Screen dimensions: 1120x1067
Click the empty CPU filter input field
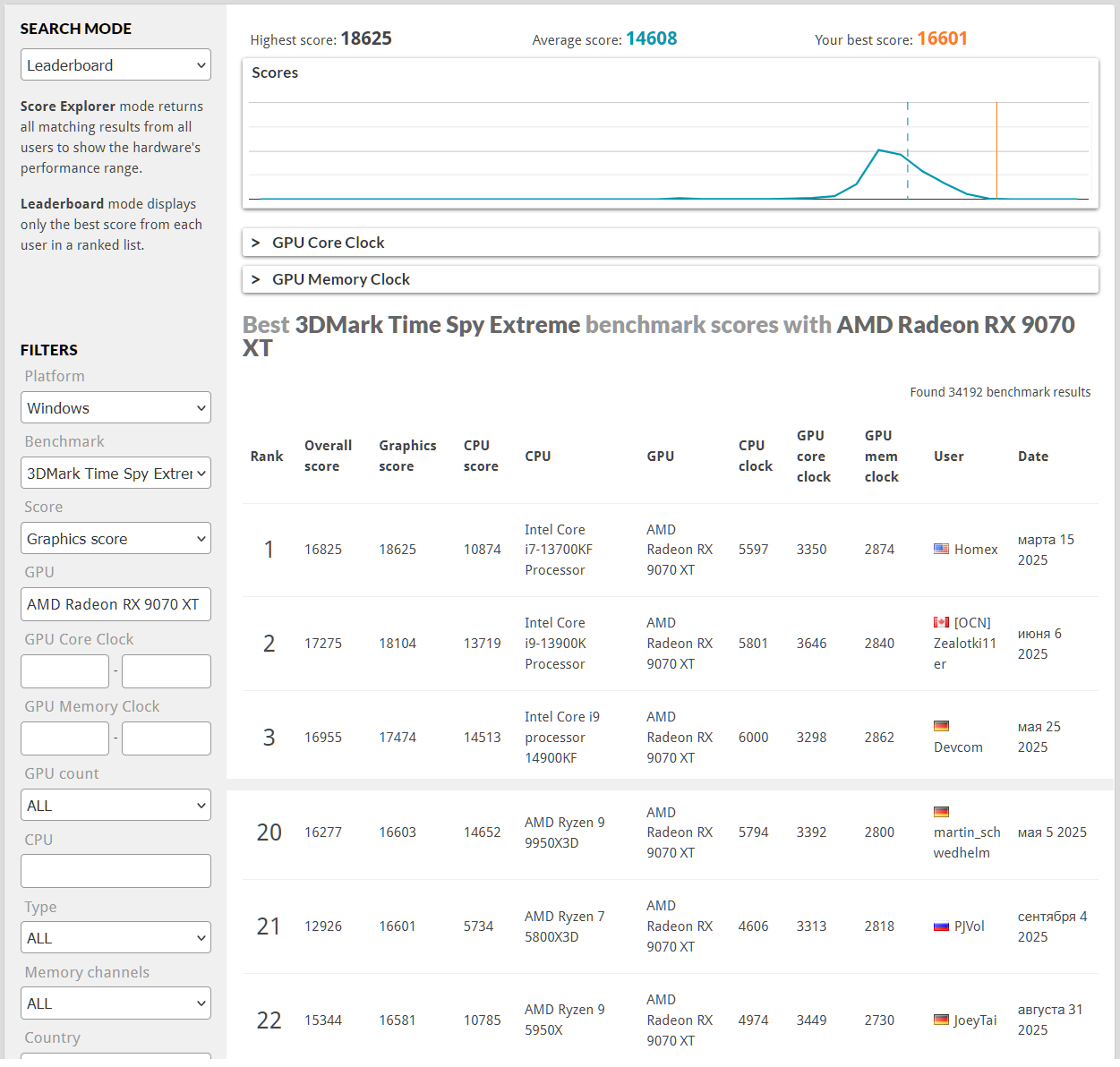point(115,871)
